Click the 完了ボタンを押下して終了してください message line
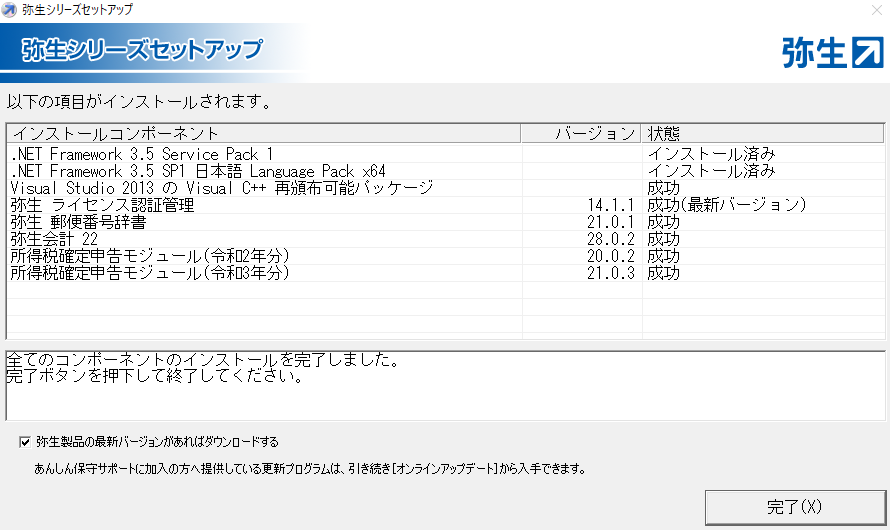 pyautogui.click(x=156, y=376)
